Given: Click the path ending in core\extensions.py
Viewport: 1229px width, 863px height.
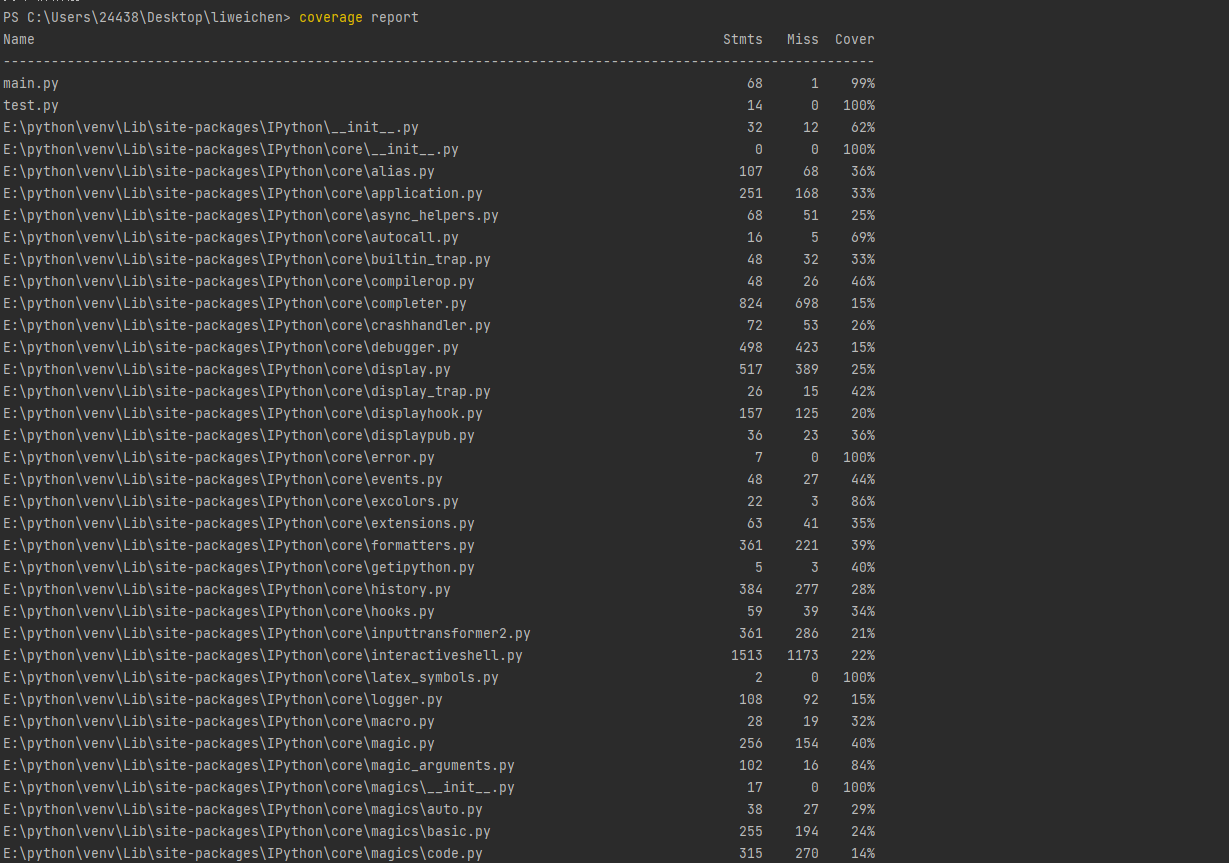Looking at the screenshot, I should coord(239,524).
